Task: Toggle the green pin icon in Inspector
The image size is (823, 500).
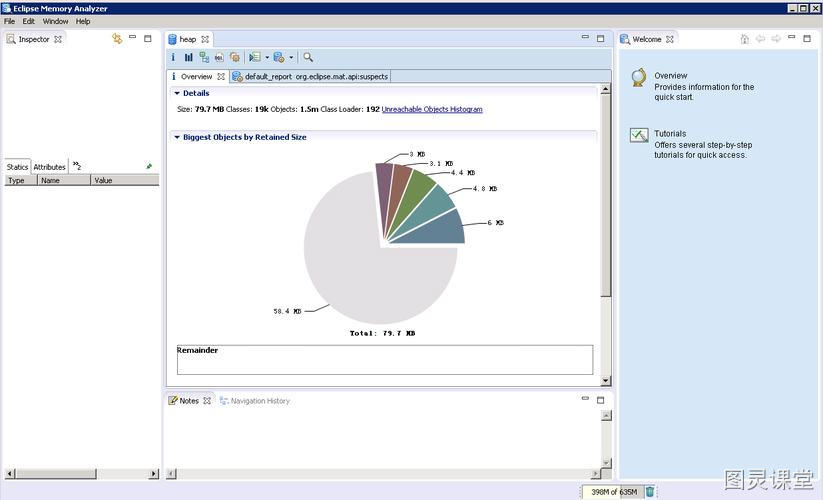Action: (149, 166)
